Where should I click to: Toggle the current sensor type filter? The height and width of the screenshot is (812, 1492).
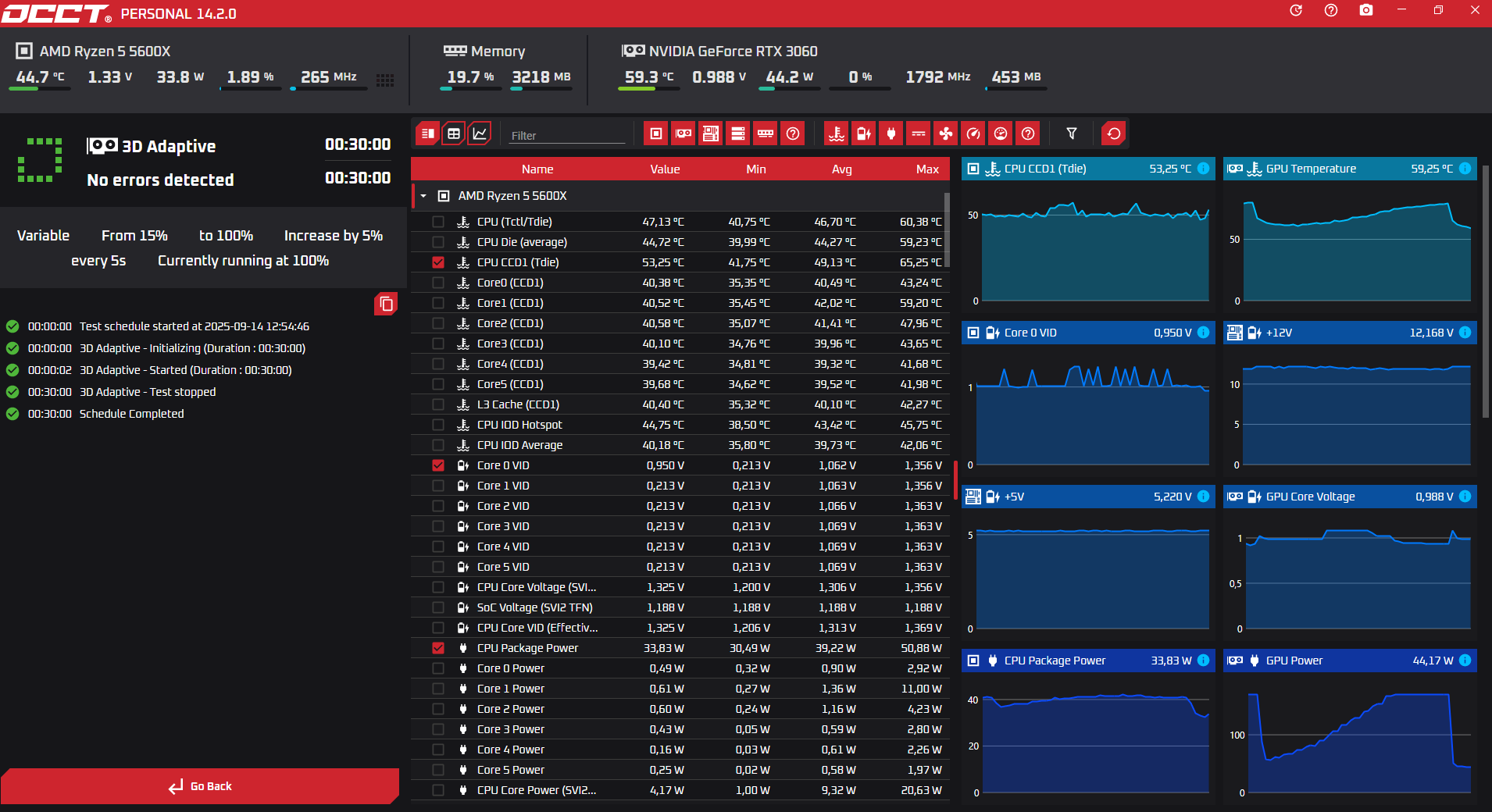tap(919, 134)
